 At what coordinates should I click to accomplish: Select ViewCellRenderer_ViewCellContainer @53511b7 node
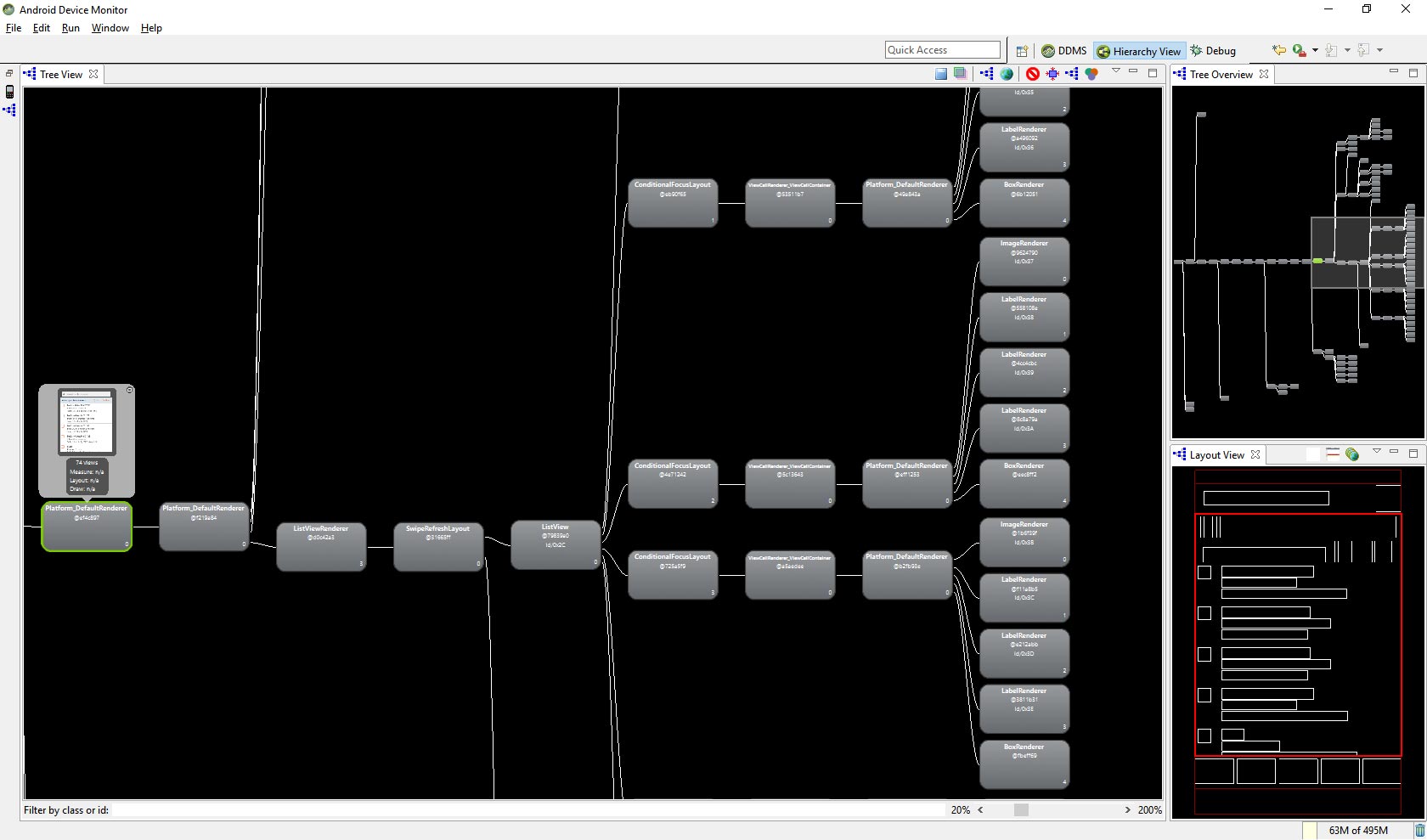[x=790, y=203]
